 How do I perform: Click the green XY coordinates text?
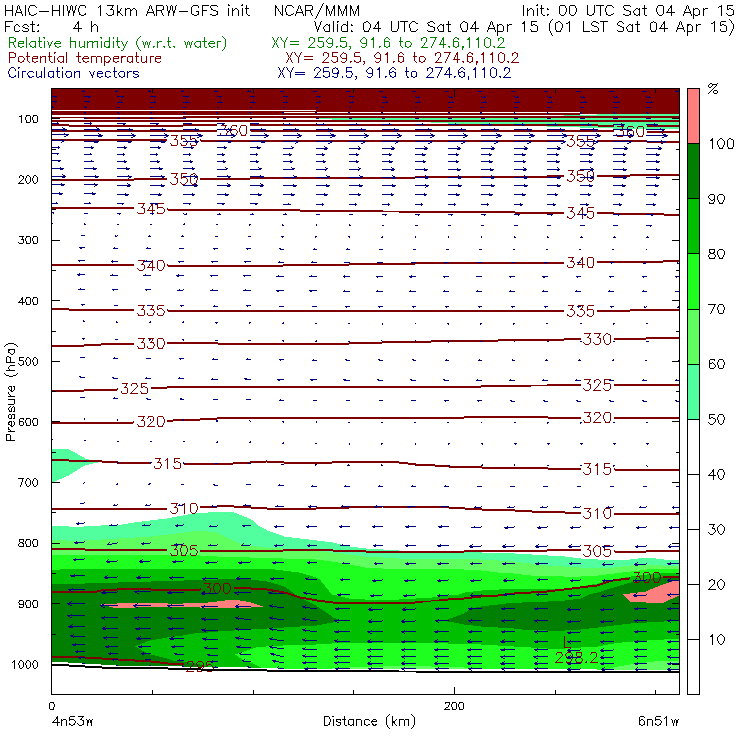[x=388, y=43]
